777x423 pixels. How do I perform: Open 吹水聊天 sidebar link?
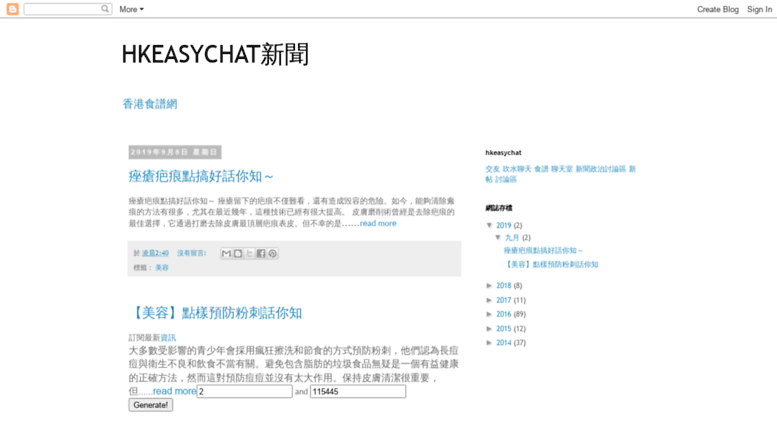tap(517, 169)
